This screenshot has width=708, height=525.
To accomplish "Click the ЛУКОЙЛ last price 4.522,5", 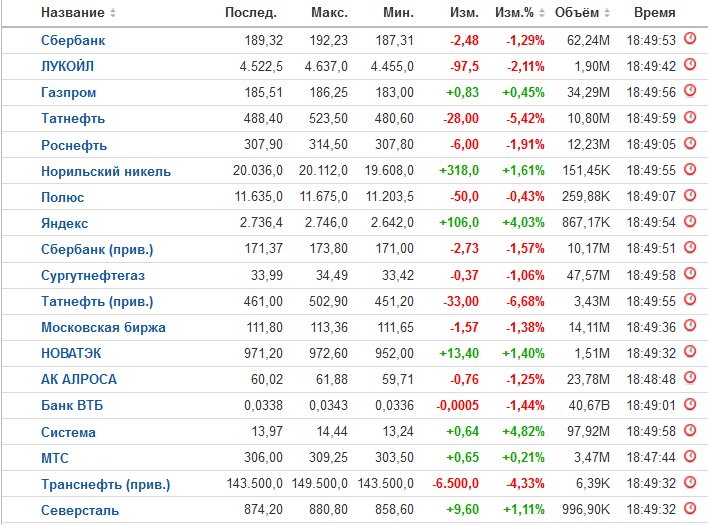I will pyautogui.click(x=261, y=67).
